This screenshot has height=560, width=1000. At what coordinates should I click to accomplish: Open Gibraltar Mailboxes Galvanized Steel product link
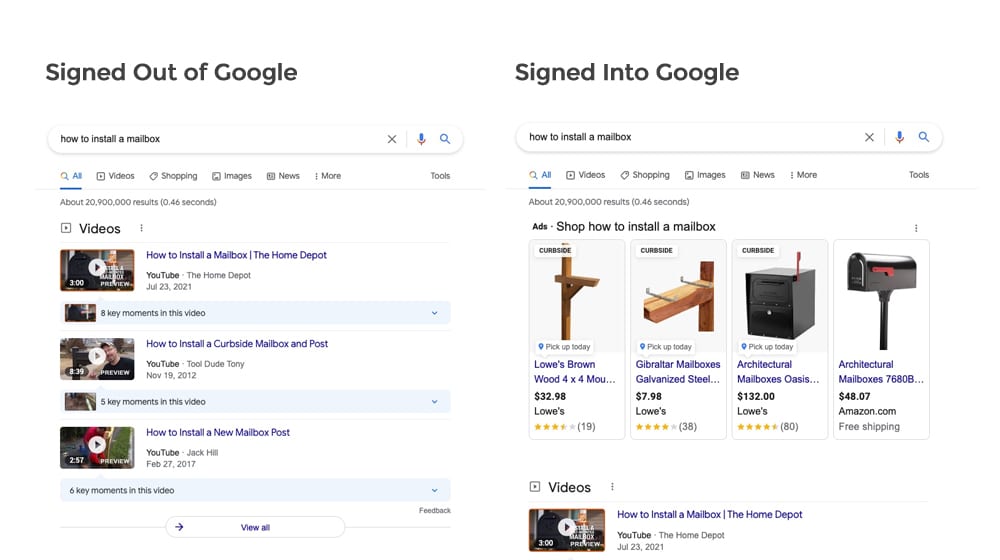point(678,372)
